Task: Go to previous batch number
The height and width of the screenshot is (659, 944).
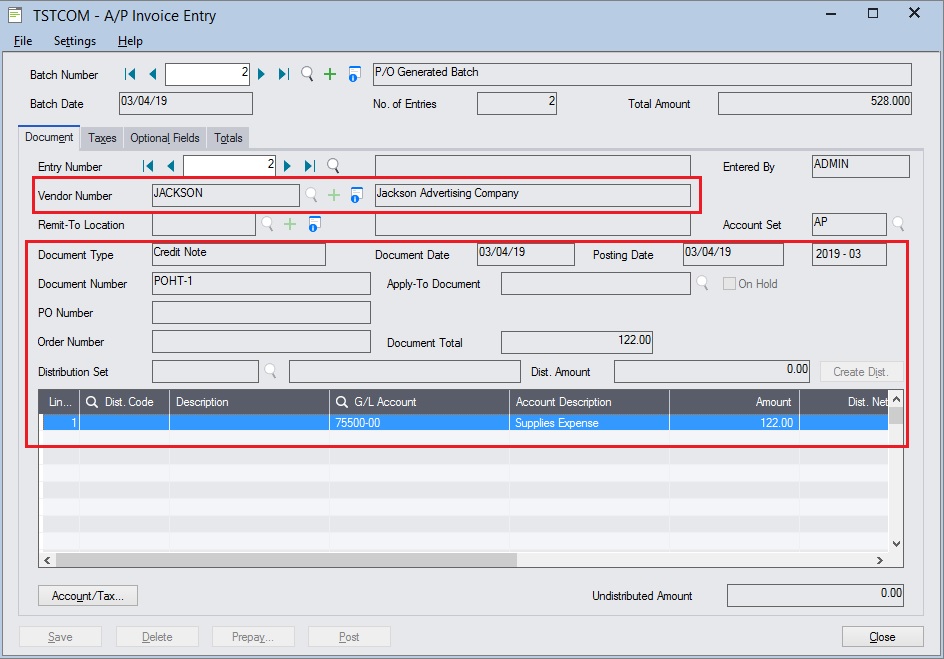Action: point(153,74)
